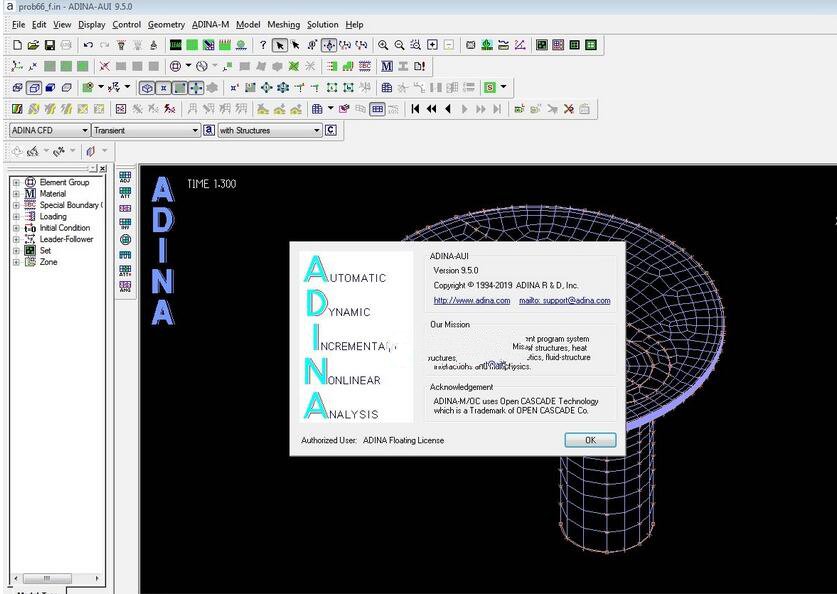Image resolution: width=837 pixels, height=594 pixels.
Task: Expand the Loading tree node
Action: pyautogui.click(x=16, y=217)
